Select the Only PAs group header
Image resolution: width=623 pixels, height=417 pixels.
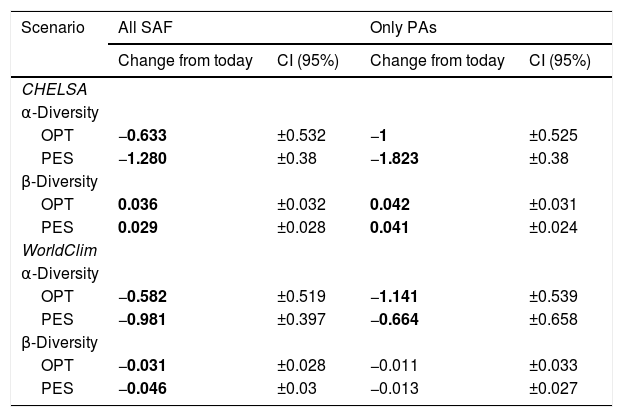(401, 27)
